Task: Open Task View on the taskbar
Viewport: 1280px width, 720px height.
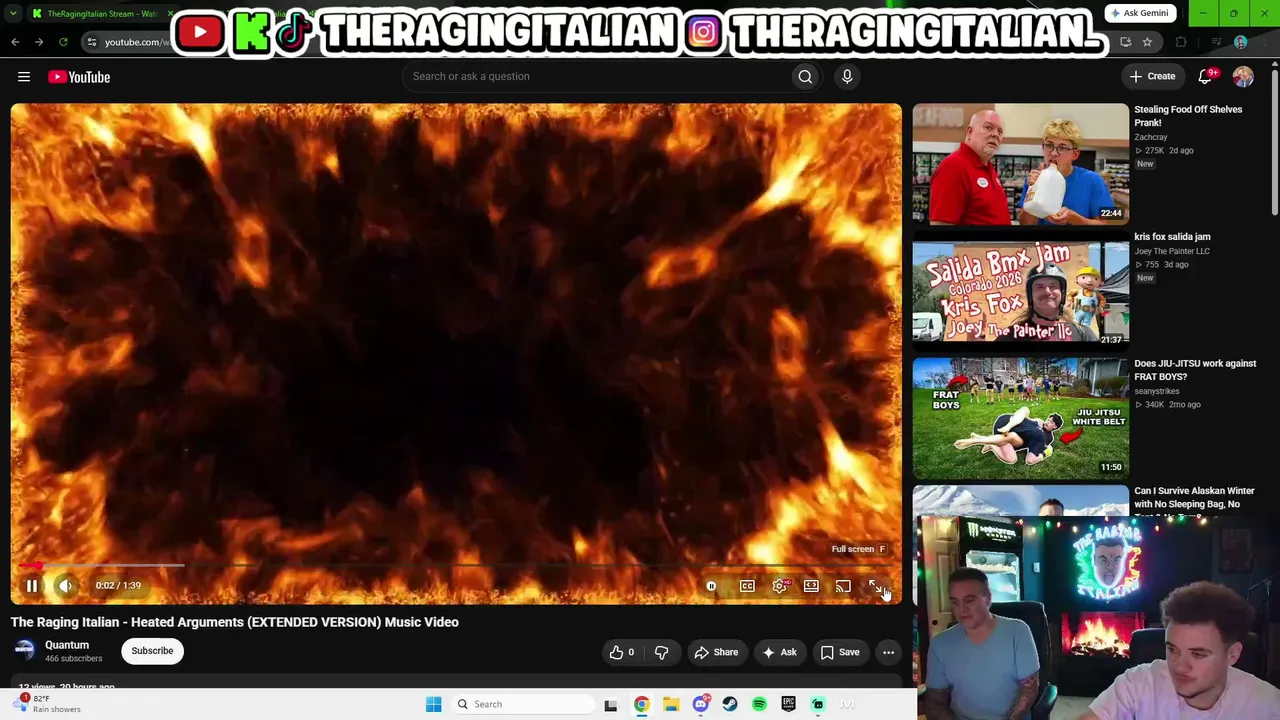Action: point(611,704)
